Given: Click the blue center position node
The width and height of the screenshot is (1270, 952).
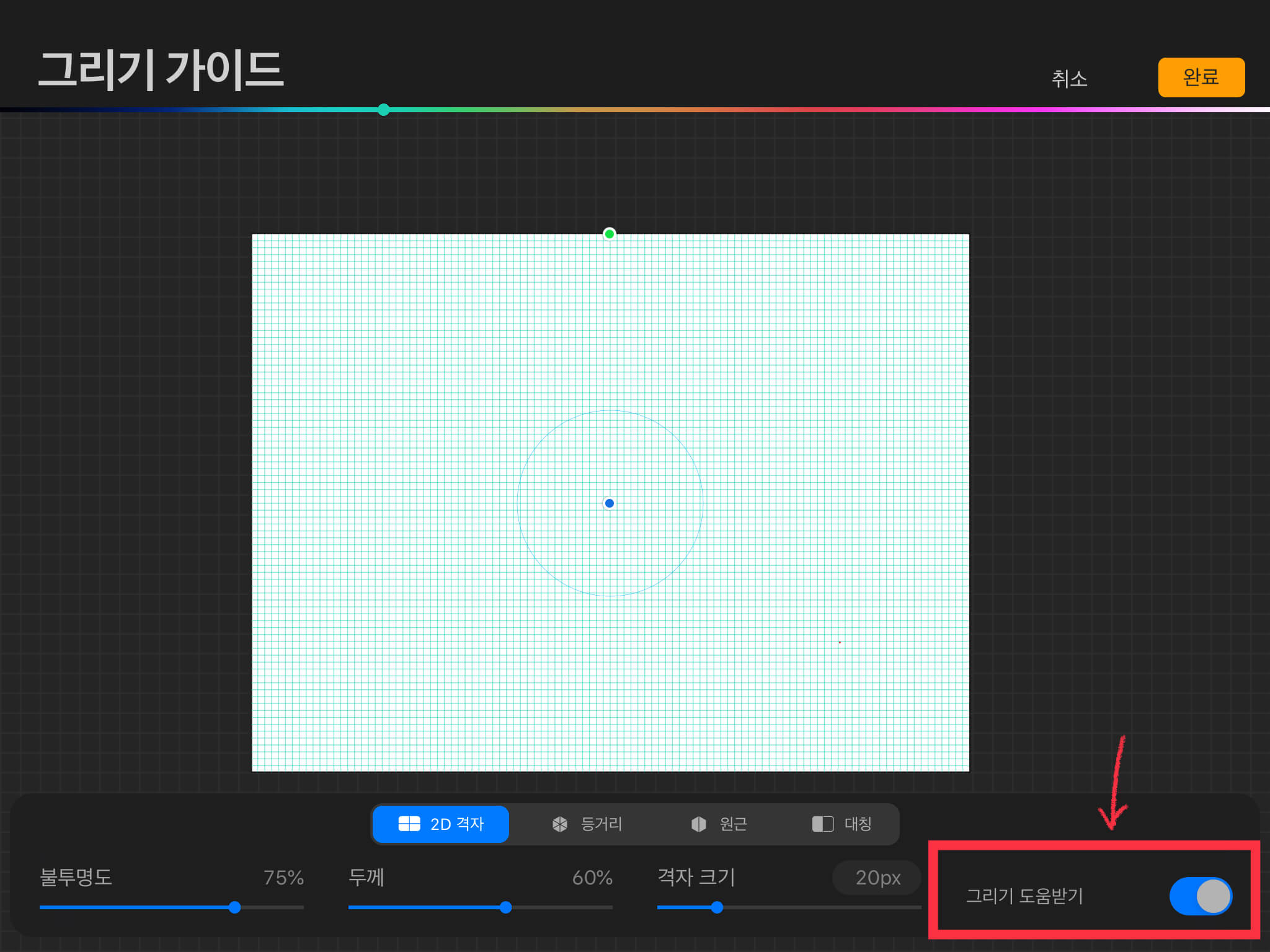Looking at the screenshot, I should tap(610, 503).
